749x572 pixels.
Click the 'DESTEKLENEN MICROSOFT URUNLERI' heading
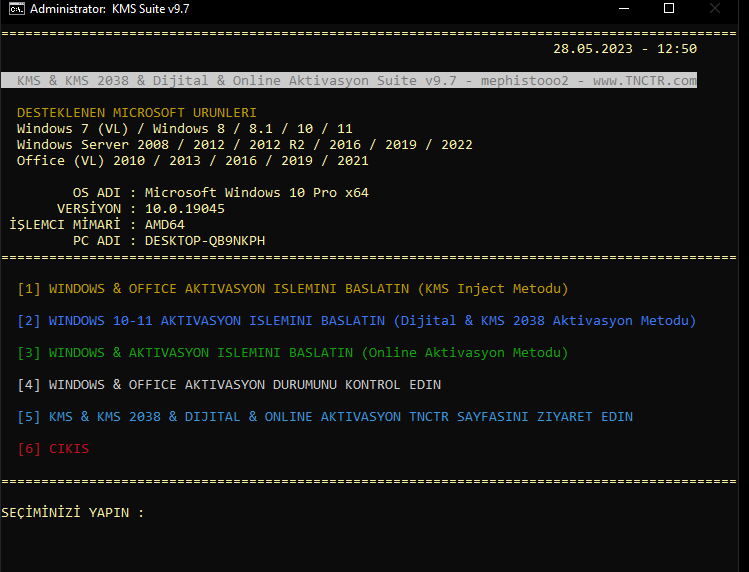click(137, 113)
